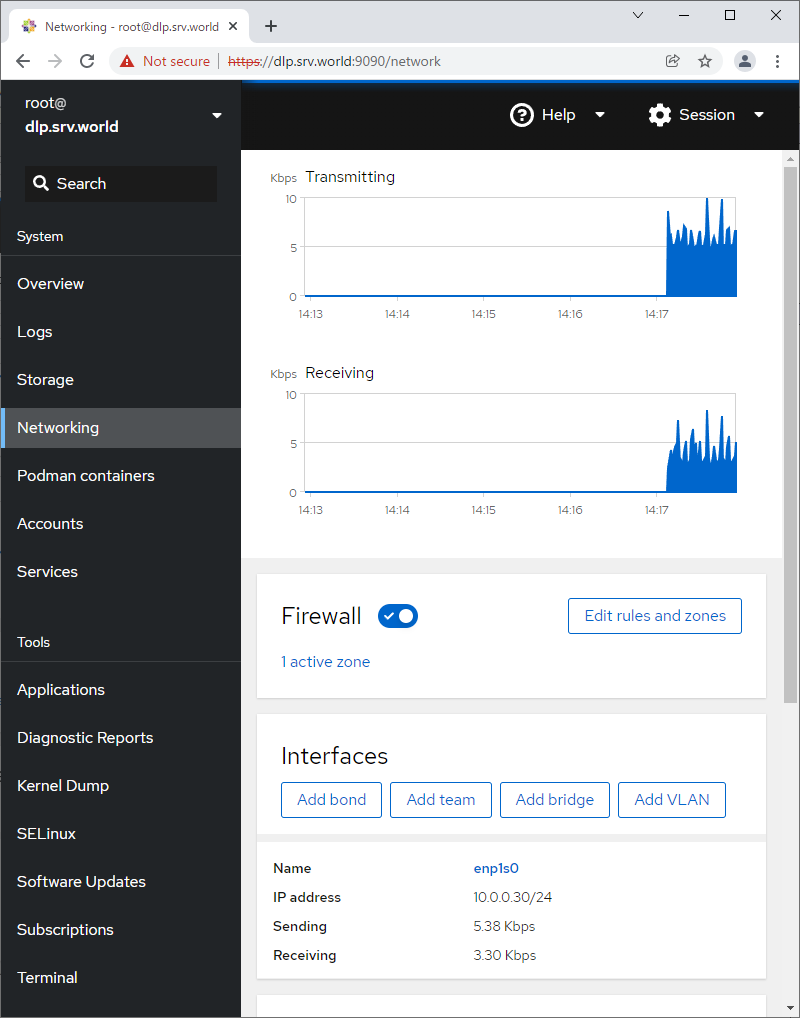The height and width of the screenshot is (1018, 800).
Task: Expand the Help dropdown menu
Action: (558, 115)
